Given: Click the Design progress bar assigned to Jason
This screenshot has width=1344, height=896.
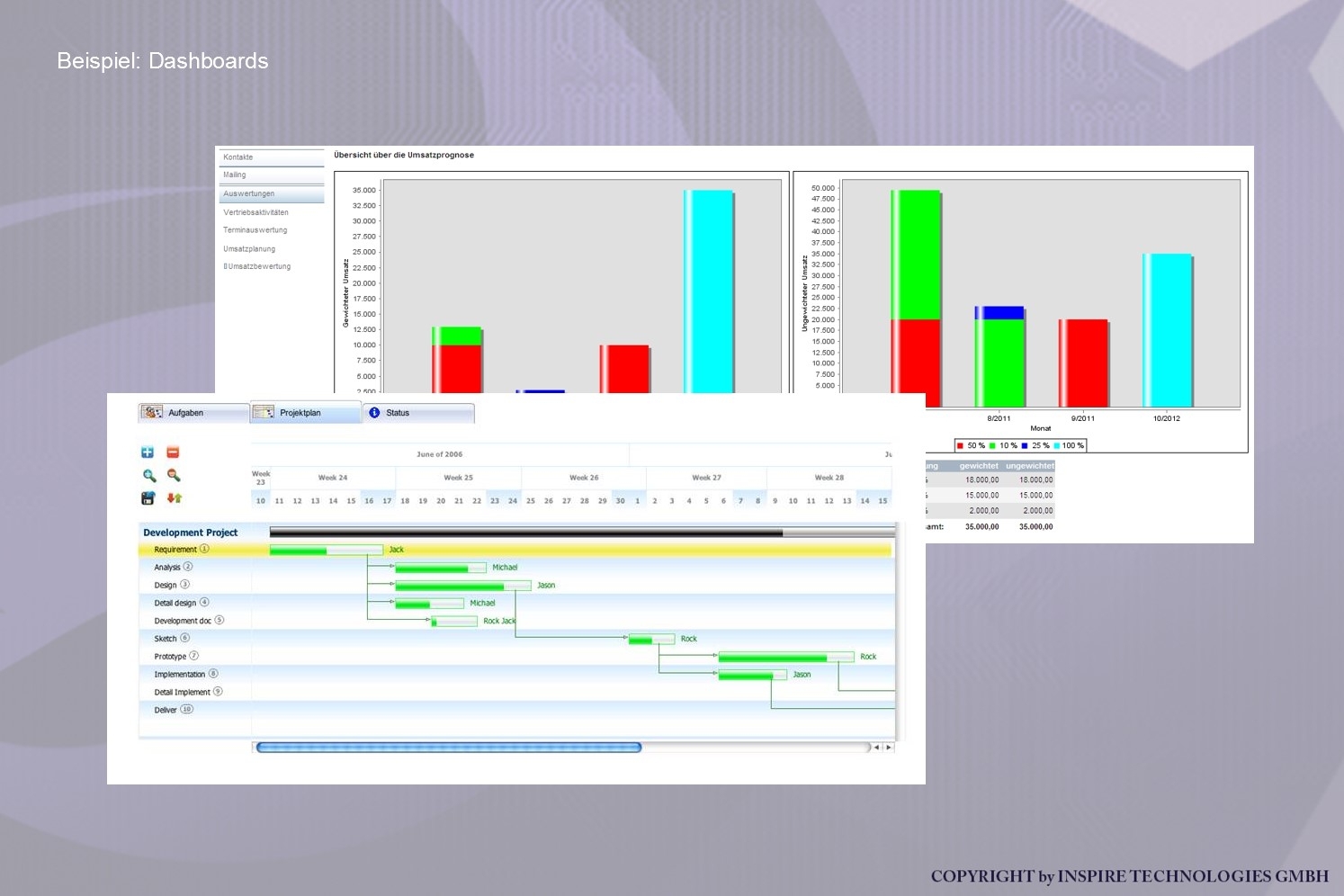Looking at the screenshot, I should (463, 586).
